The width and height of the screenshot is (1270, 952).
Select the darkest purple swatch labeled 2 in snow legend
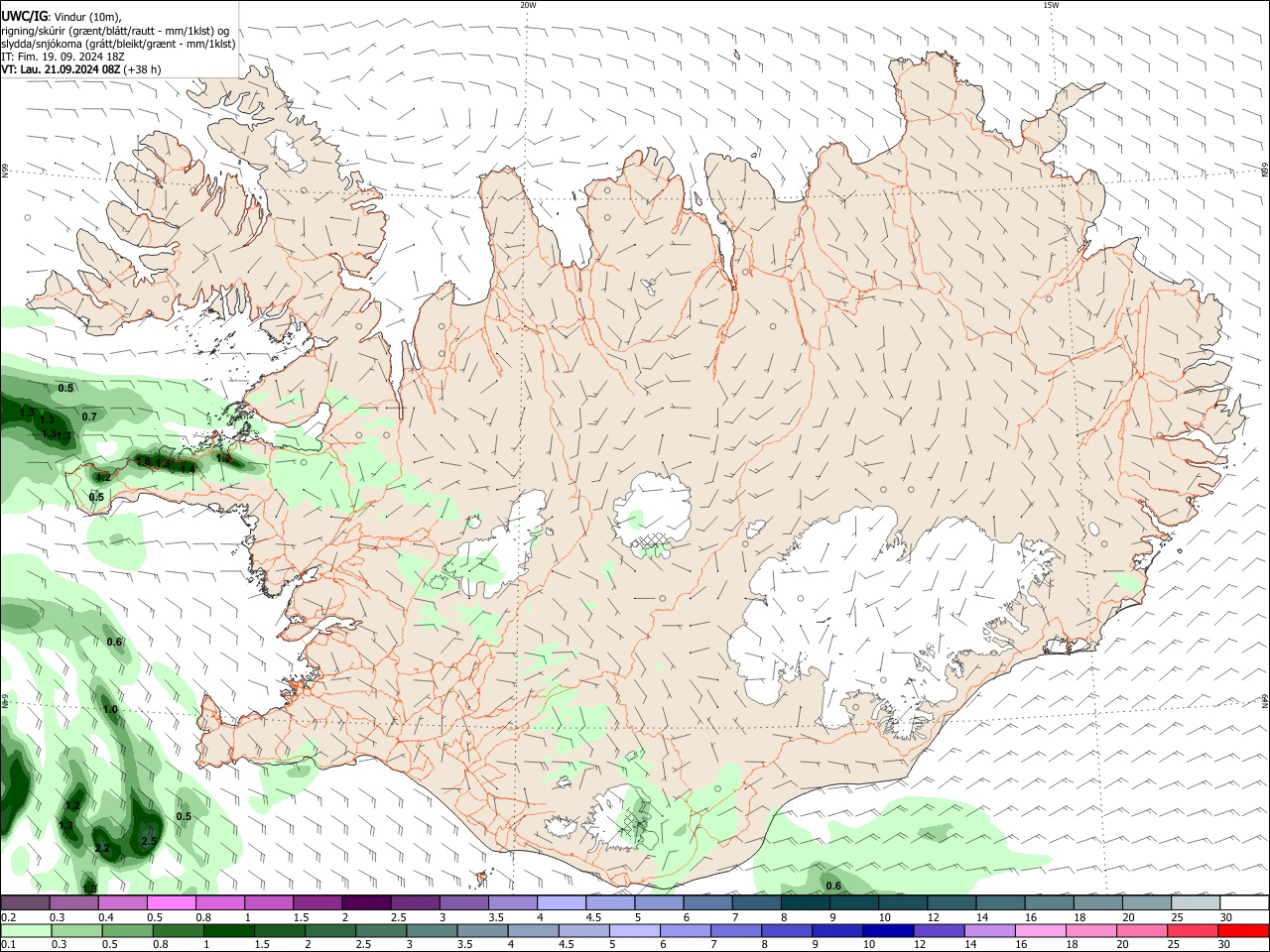365,903
